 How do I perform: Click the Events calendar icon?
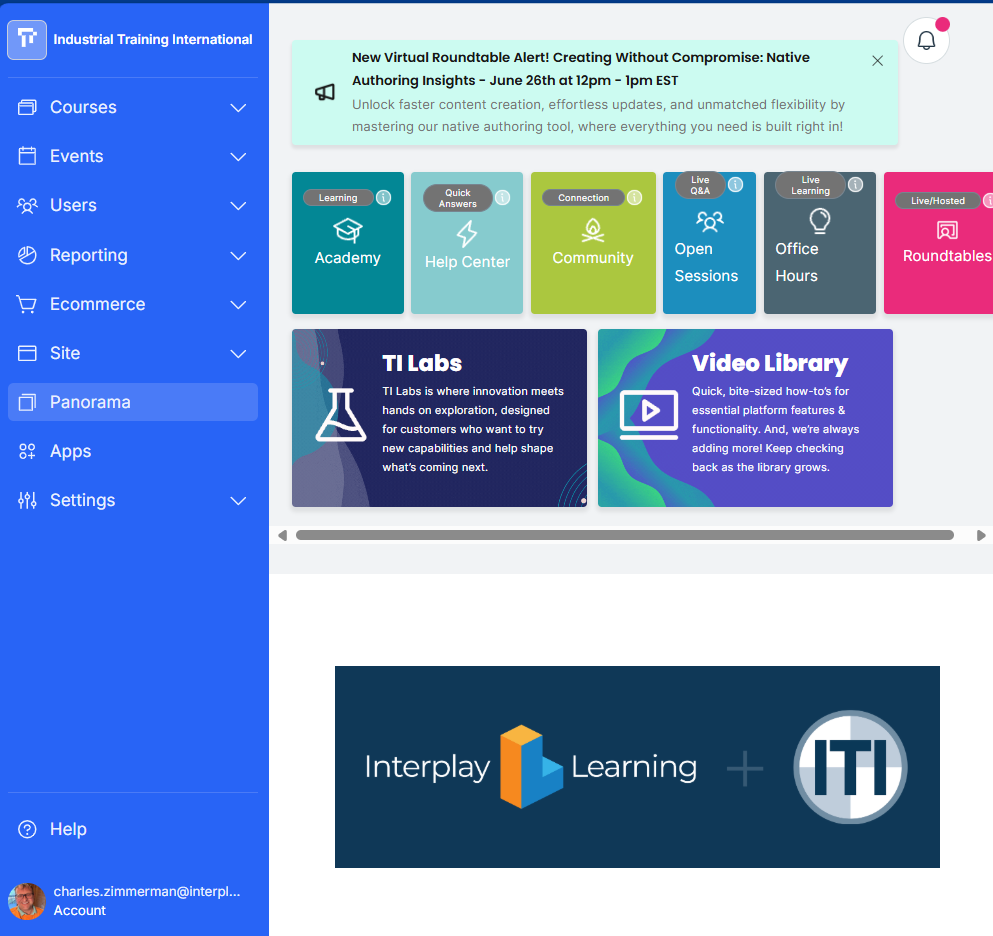(27, 156)
